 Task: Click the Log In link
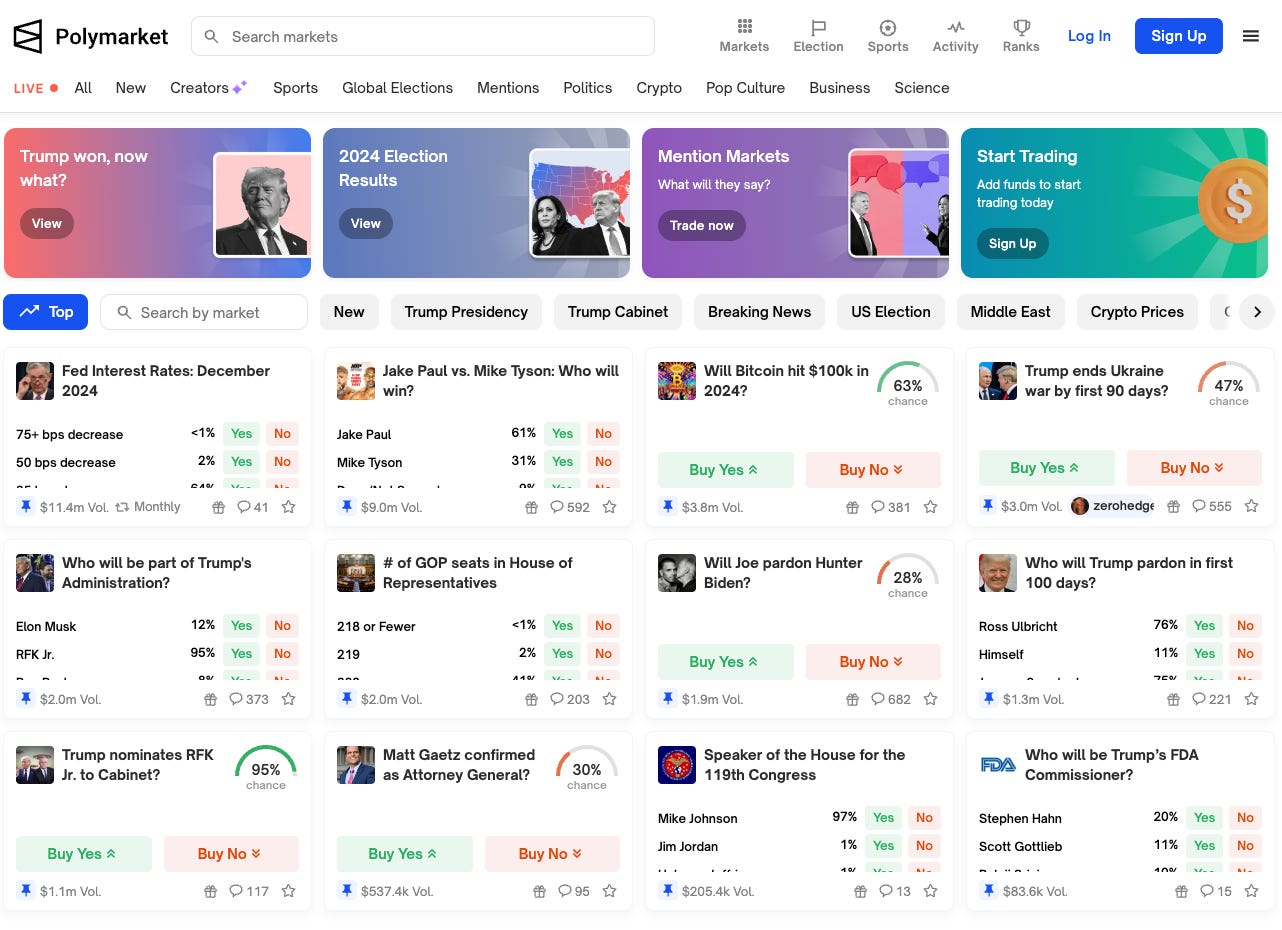(1089, 36)
